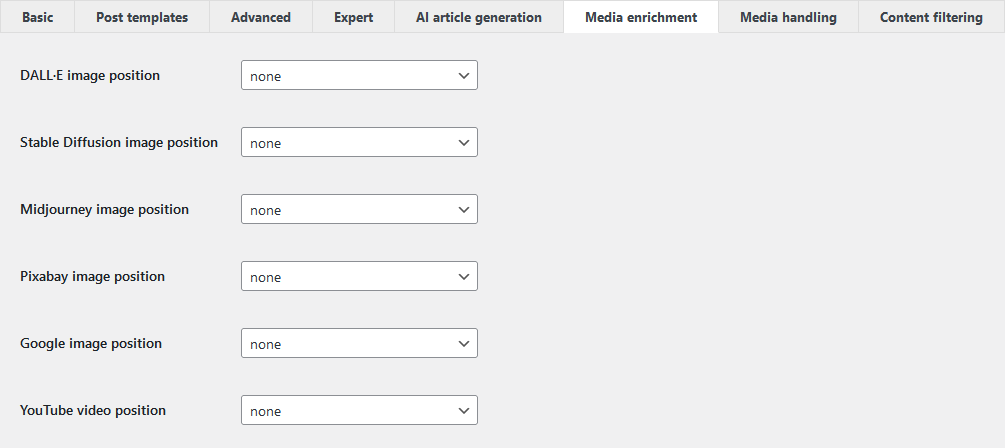Click the YouTube video position label
Image resolution: width=1005 pixels, height=448 pixels.
coord(93,410)
